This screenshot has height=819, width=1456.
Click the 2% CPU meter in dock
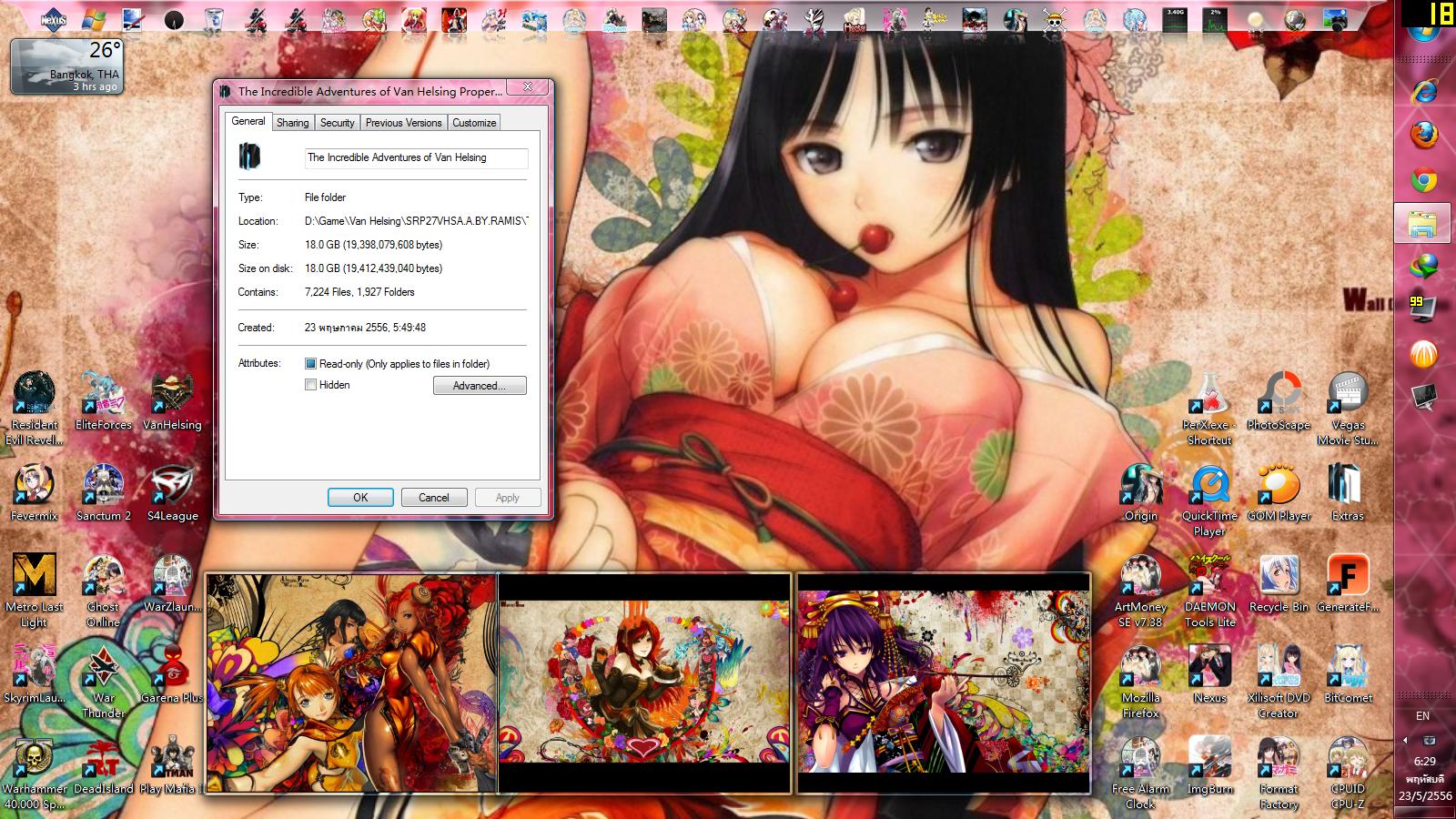pos(1215,19)
